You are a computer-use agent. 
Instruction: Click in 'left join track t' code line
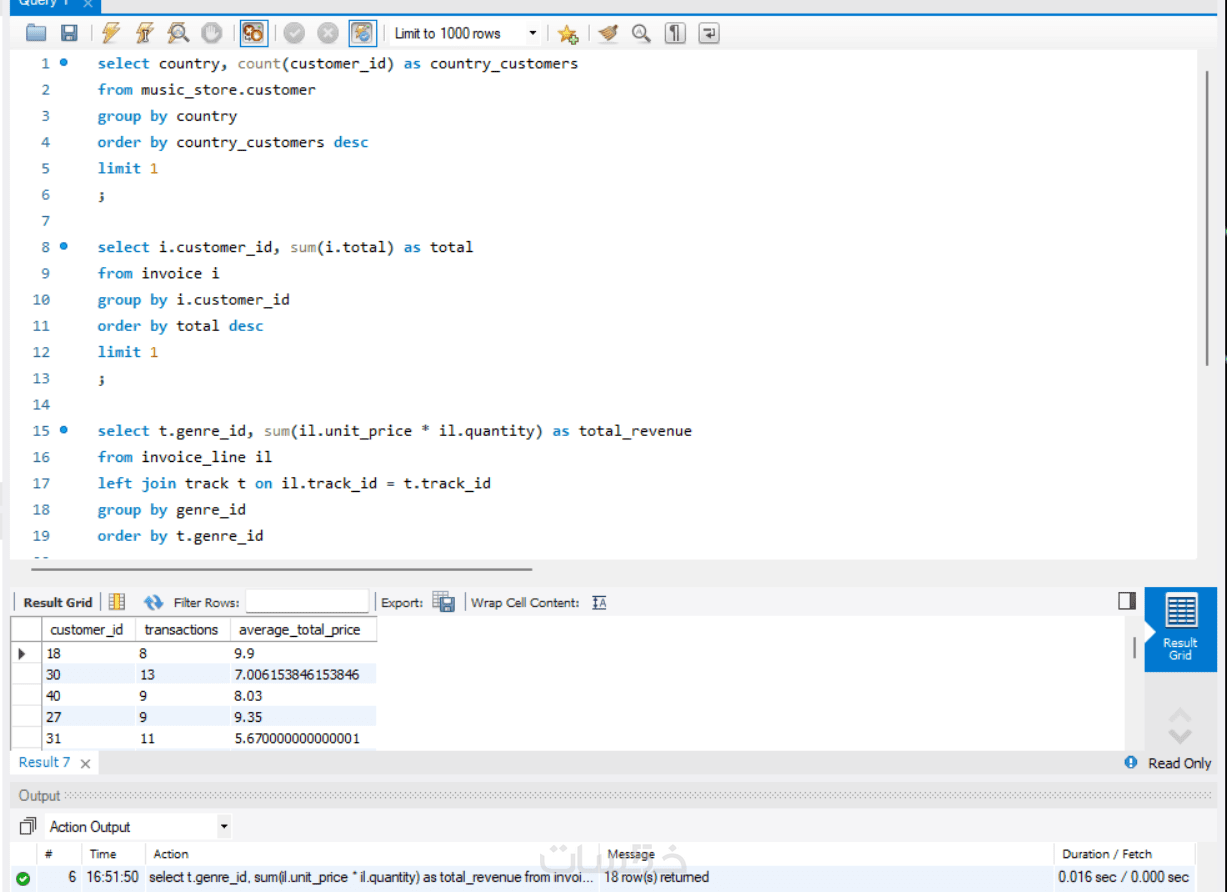tap(294, 483)
